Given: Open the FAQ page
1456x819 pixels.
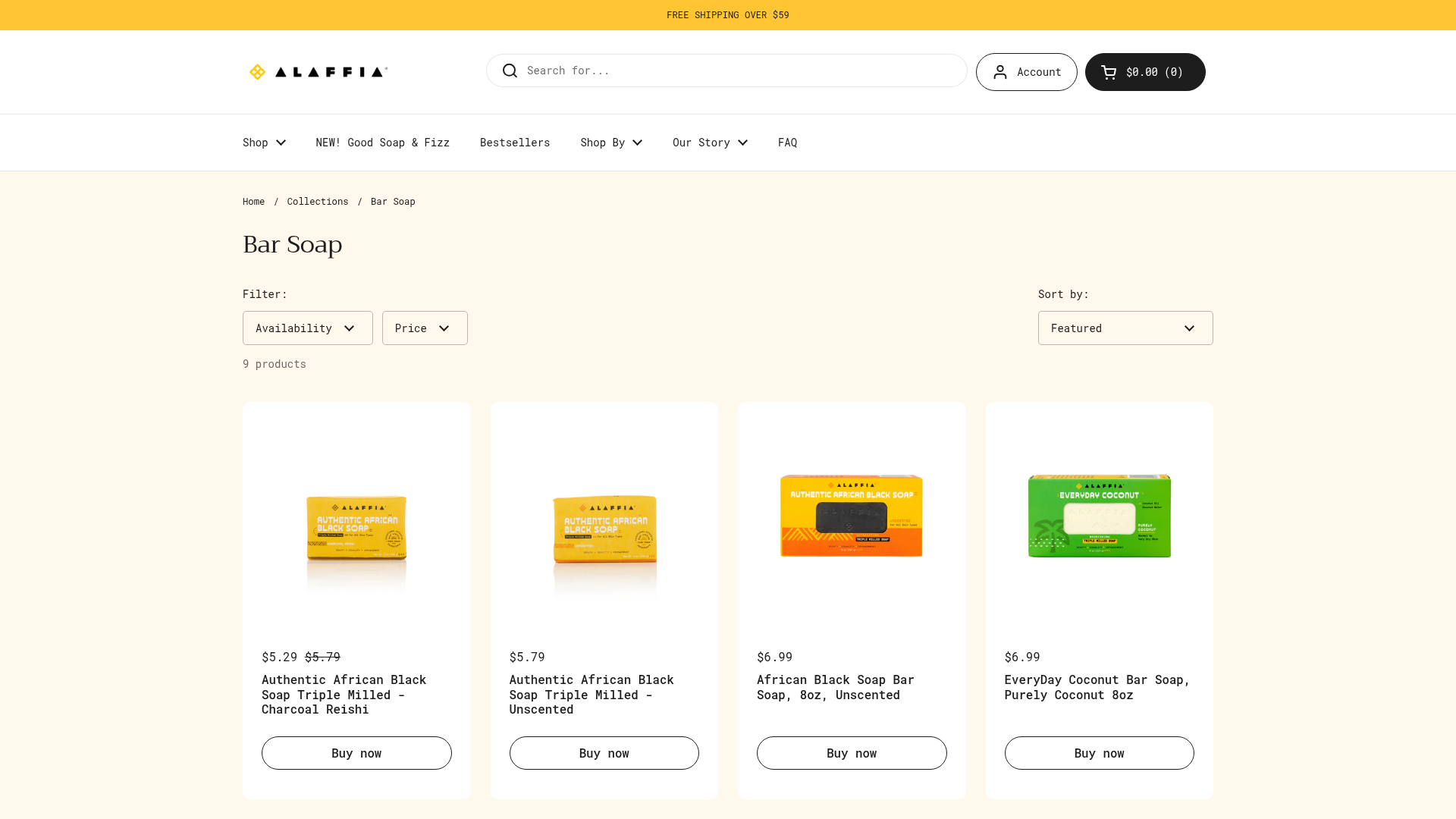Looking at the screenshot, I should [787, 143].
